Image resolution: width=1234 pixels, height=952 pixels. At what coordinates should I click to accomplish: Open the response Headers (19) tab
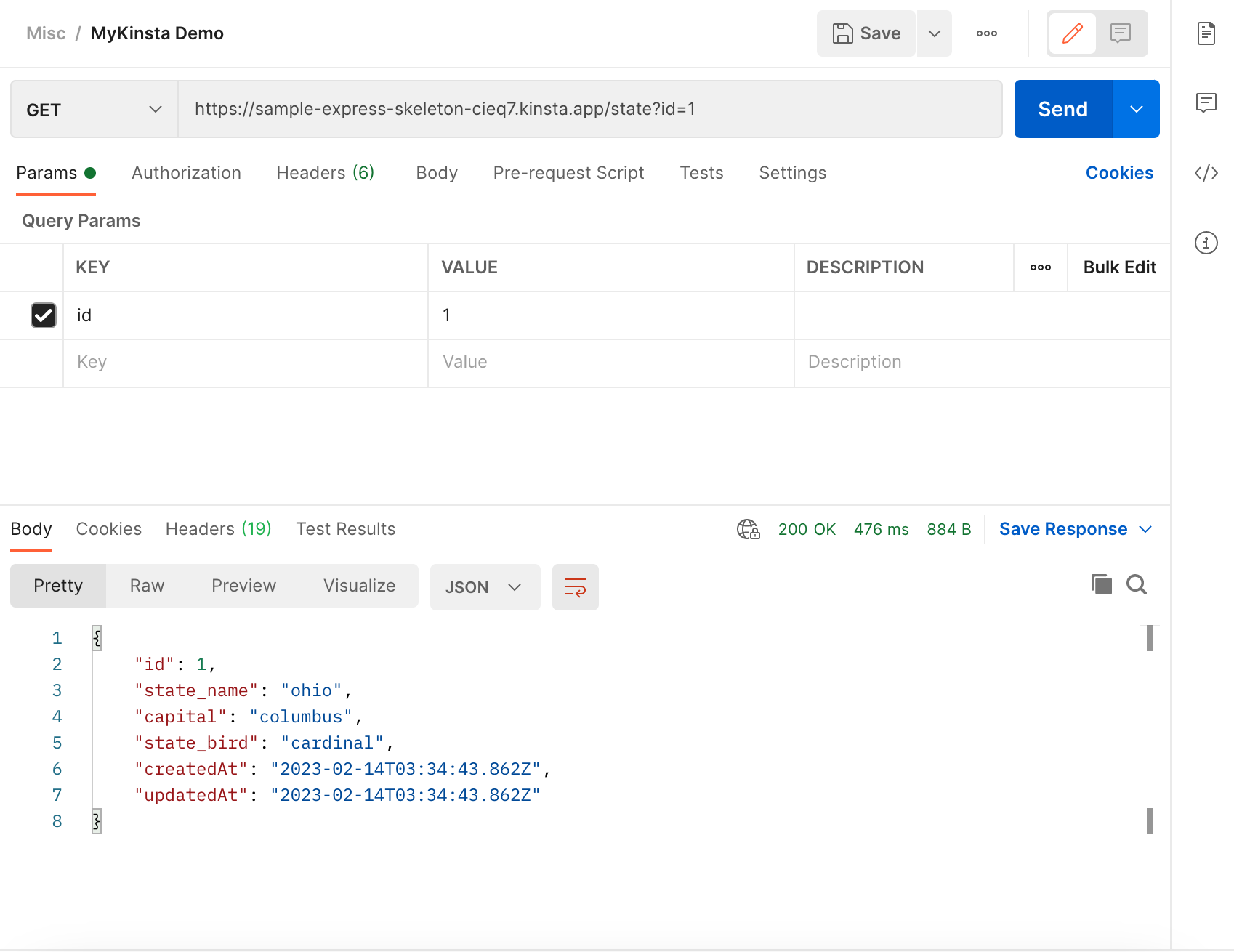(218, 529)
